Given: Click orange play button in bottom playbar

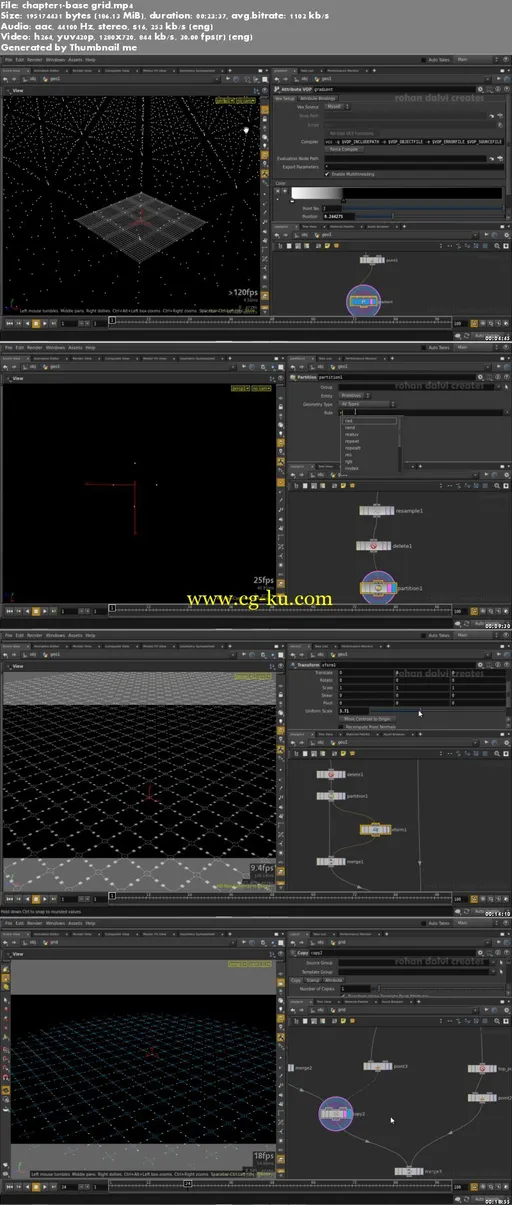Looking at the screenshot, I should [x=36, y=1185].
